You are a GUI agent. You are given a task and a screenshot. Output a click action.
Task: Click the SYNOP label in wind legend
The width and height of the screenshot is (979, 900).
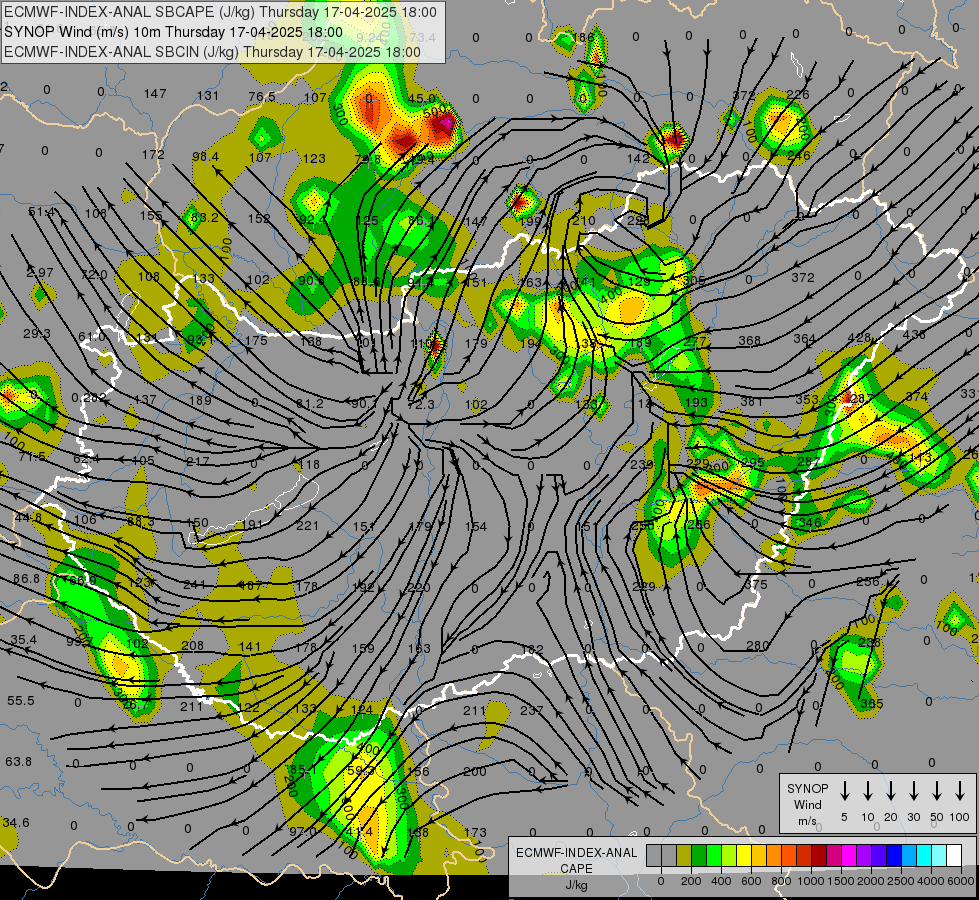807,788
